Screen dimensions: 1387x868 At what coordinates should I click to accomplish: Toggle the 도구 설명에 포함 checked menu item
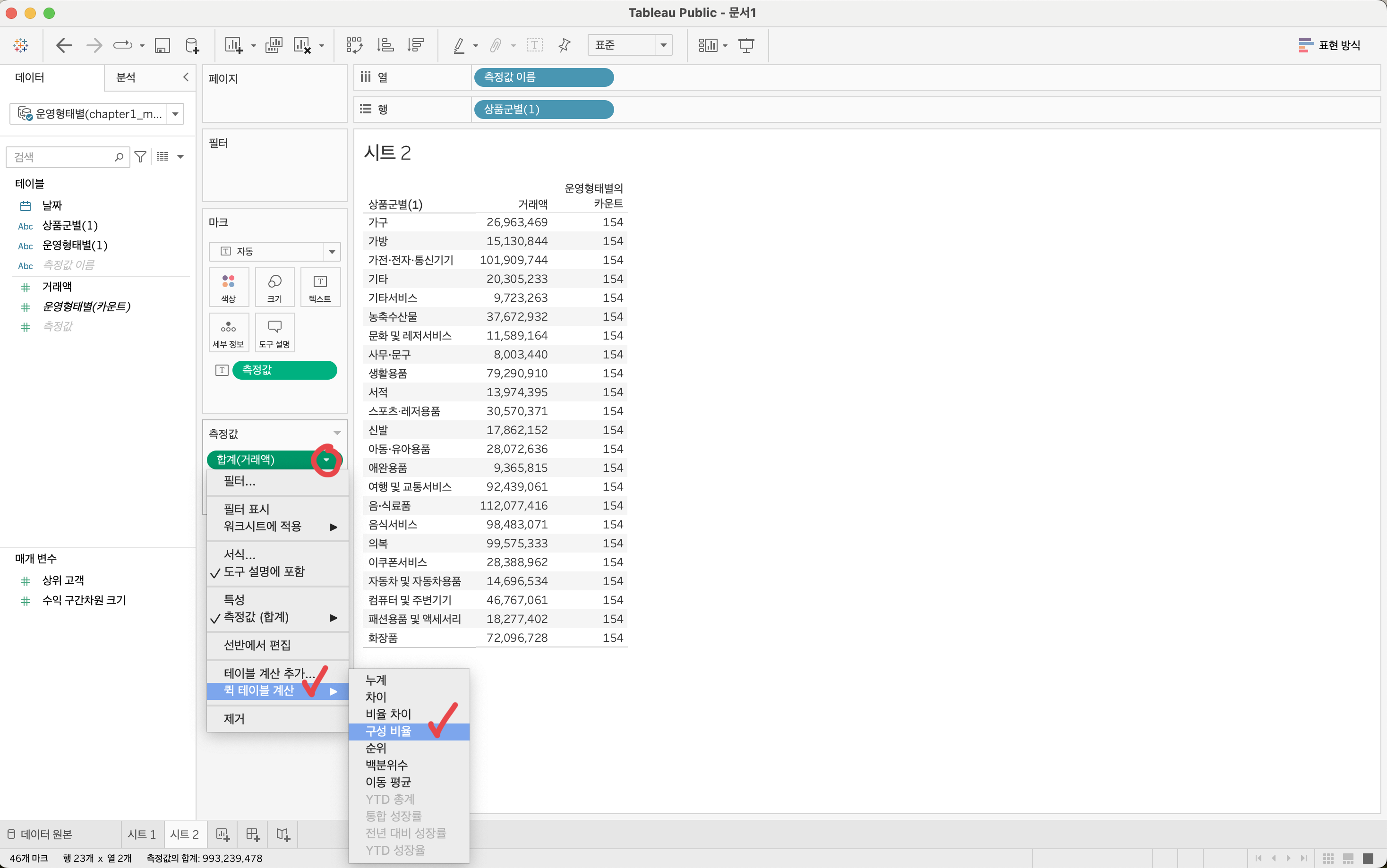[x=264, y=572]
